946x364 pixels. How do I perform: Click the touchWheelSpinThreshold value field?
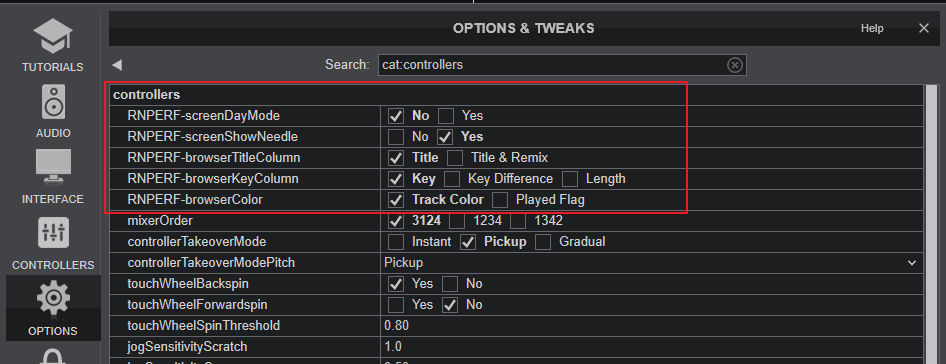[x=652, y=326]
